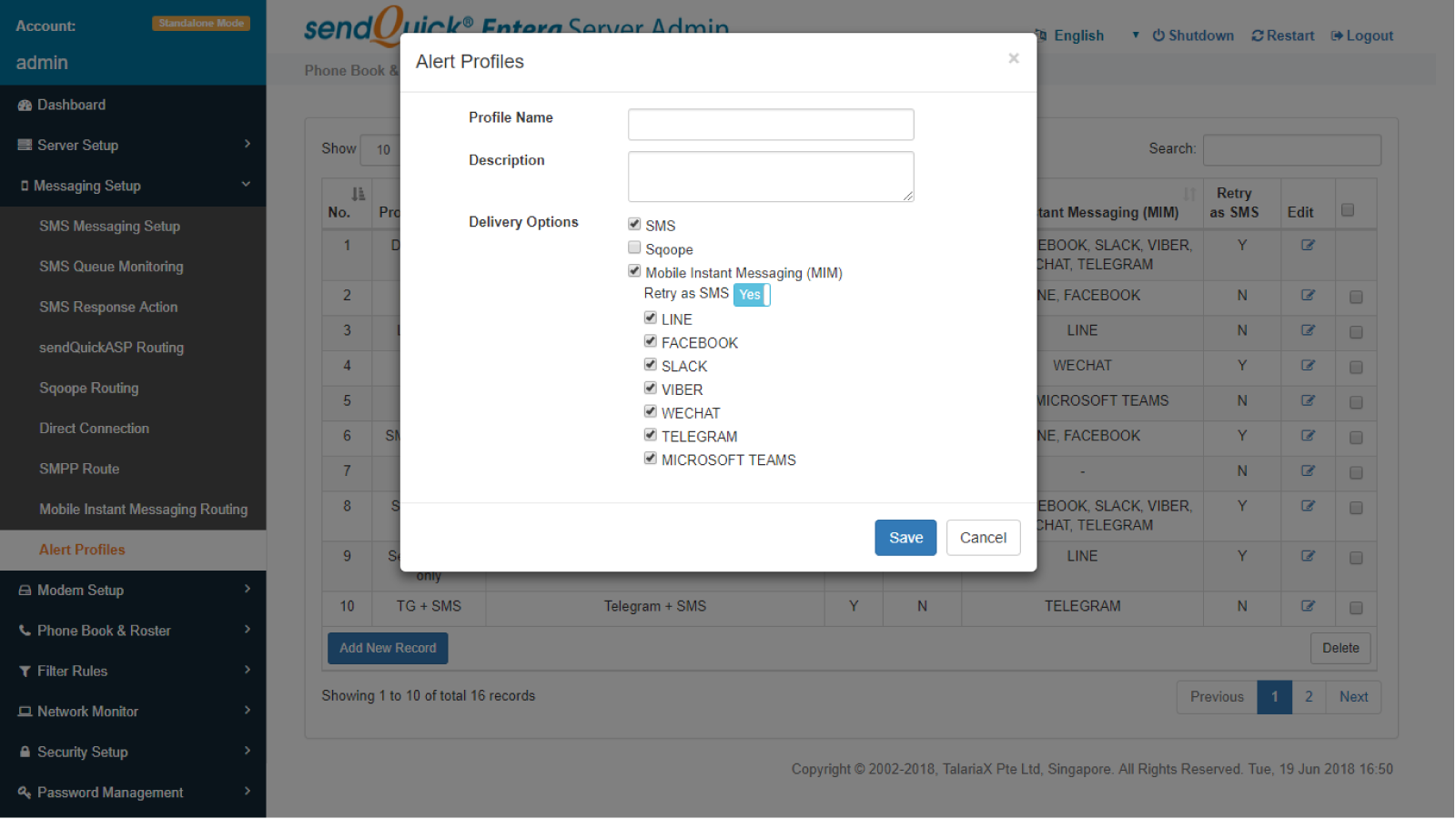This screenshot has width=1456, height=819.
Task: Open sendQuickASP Routing page
Action: (x=111, y=348)
